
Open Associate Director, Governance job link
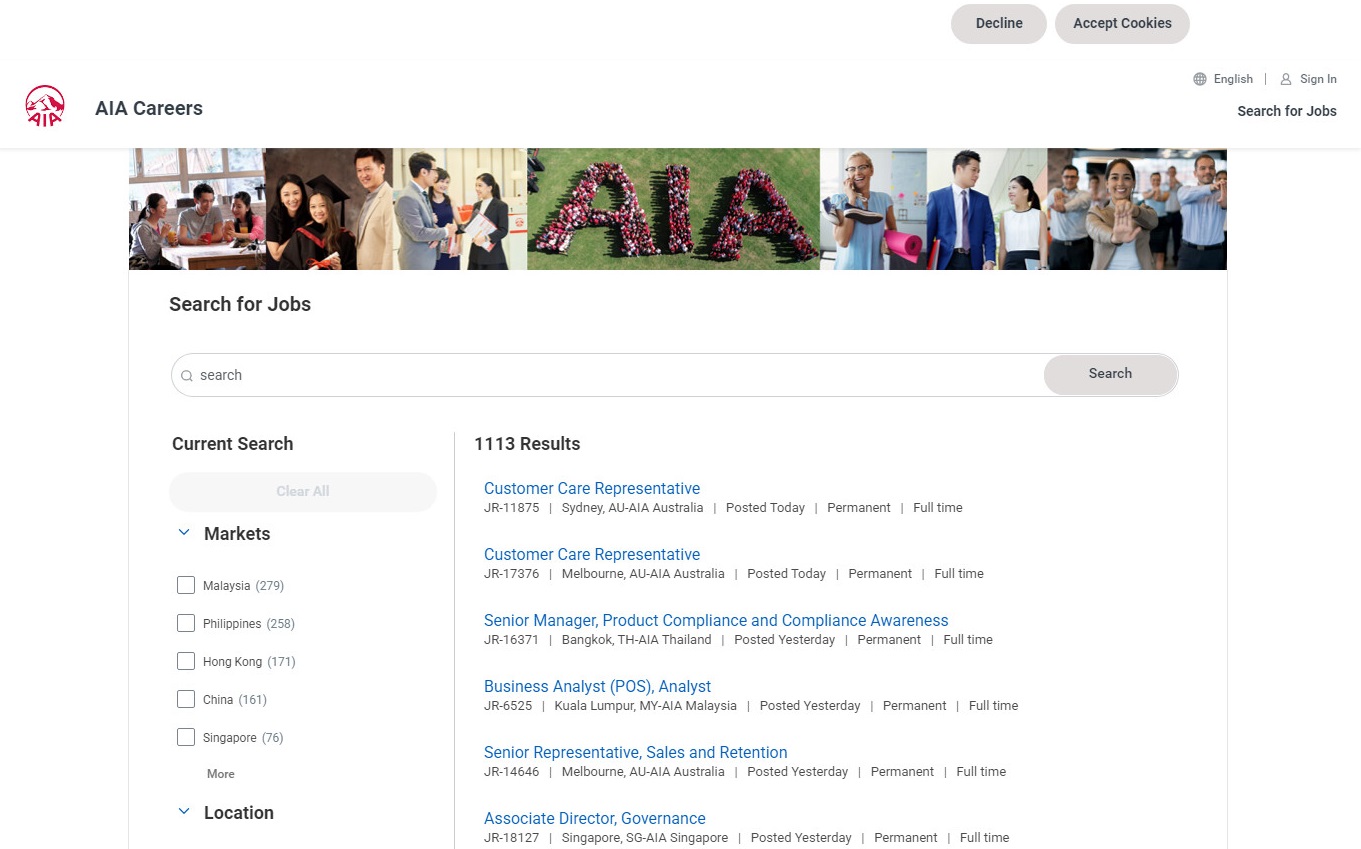pyautogui.click(x=594, y=818)
